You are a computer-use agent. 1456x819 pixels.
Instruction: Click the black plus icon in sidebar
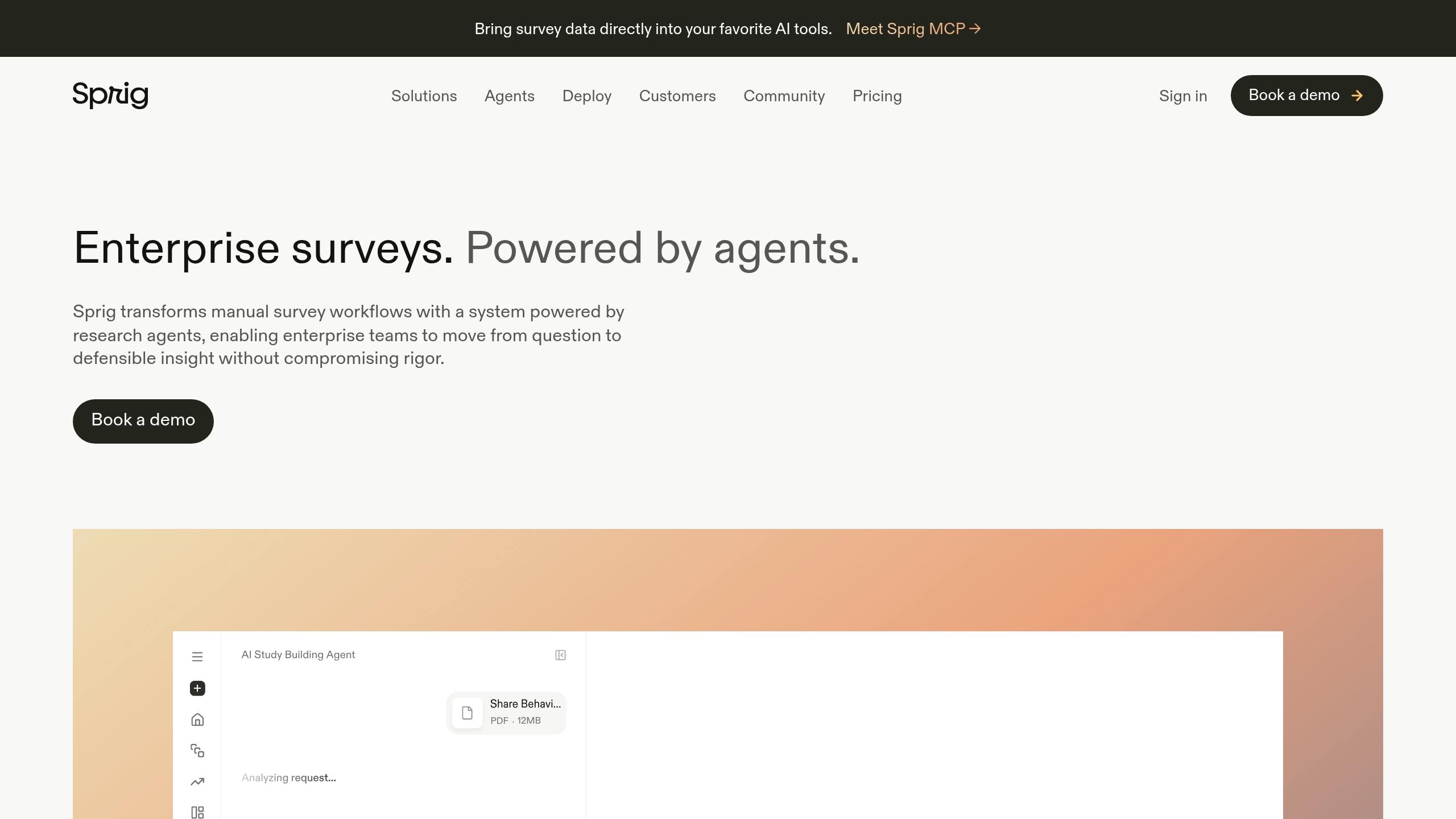click(x=197, y=688)
